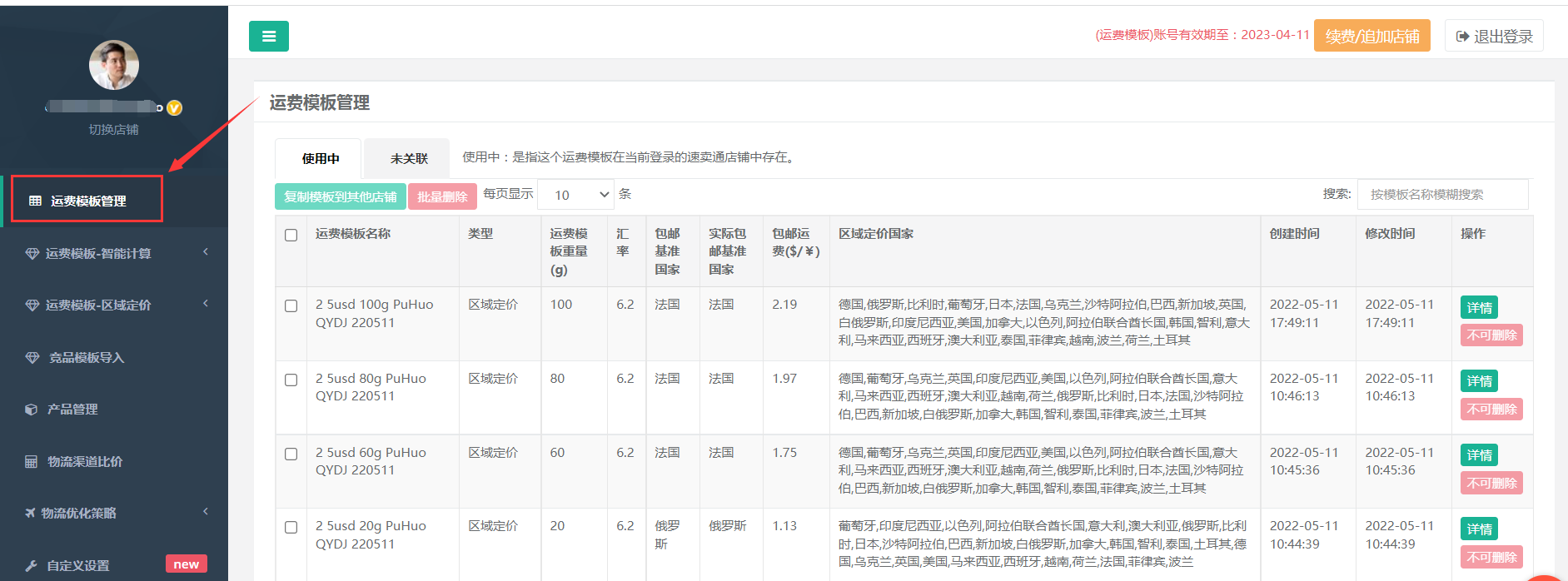Click the 续费/追加店铺 orange button
The image size is (1568, 581).
pyautogui.click(x=1372, y=36)
